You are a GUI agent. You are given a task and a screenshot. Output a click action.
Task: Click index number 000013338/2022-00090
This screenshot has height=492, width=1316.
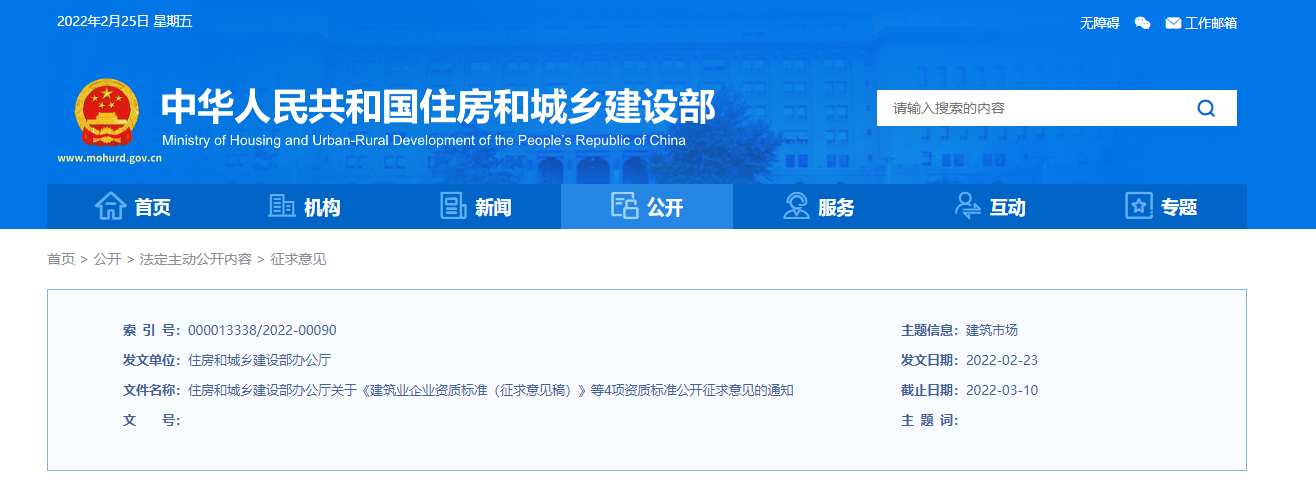(262, 330)
